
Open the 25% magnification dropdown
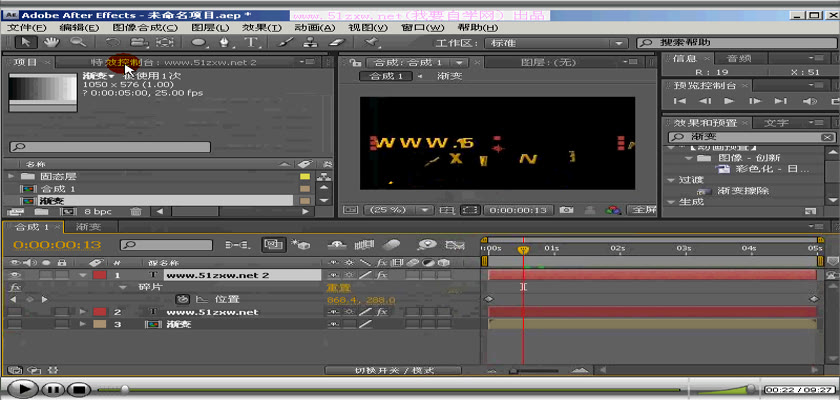tap(398, 210)
